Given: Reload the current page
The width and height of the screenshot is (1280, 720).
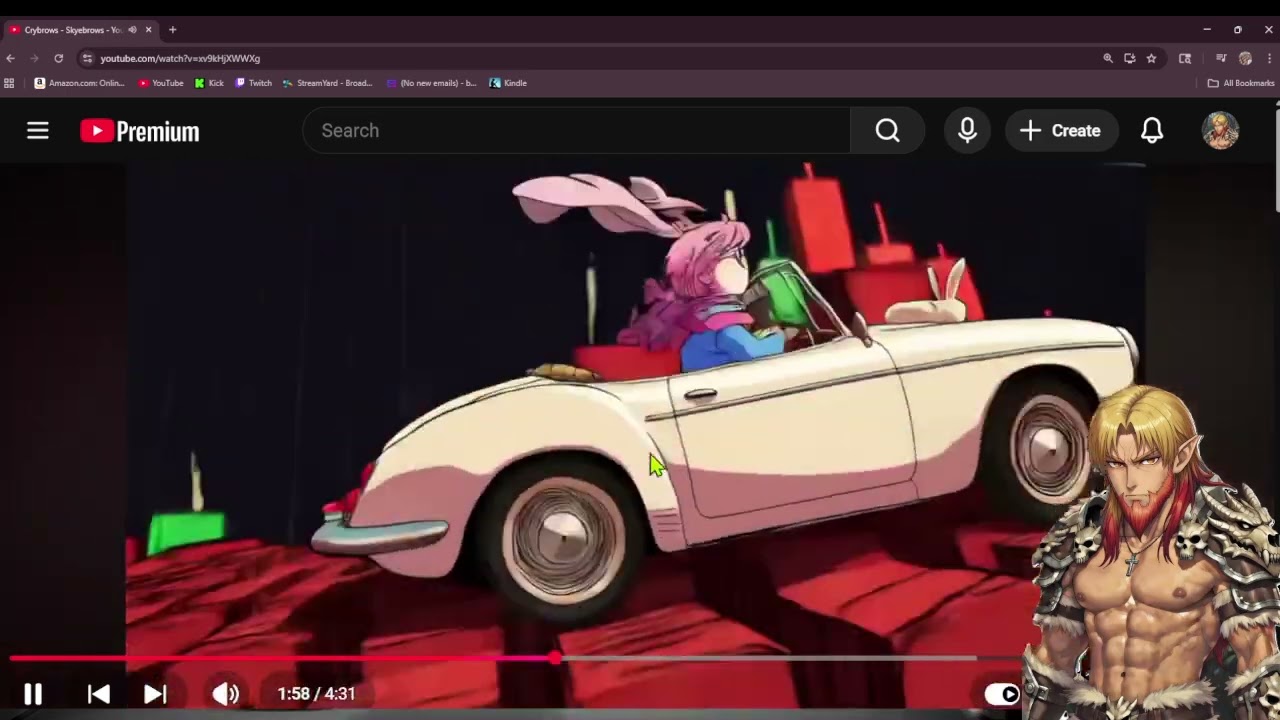Looking at the screenshot, I should pyautogui.click(x=59, y=59).
